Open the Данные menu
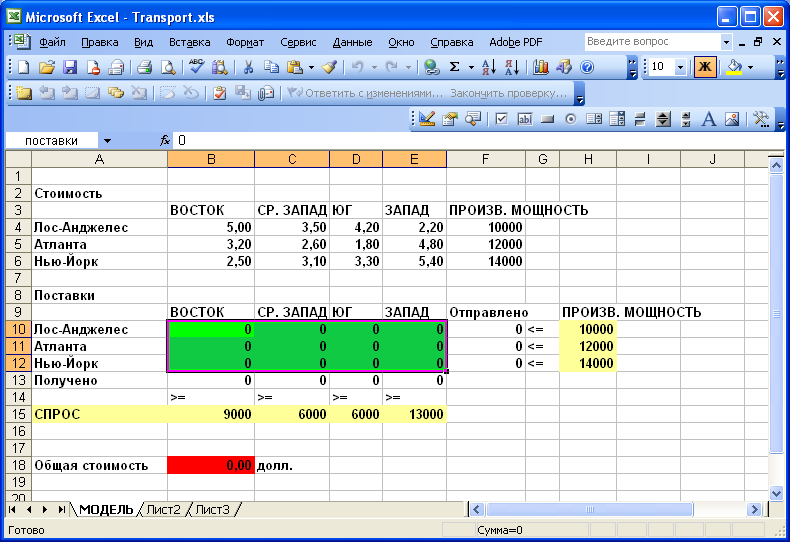790x542 pixels. (352, 42)
